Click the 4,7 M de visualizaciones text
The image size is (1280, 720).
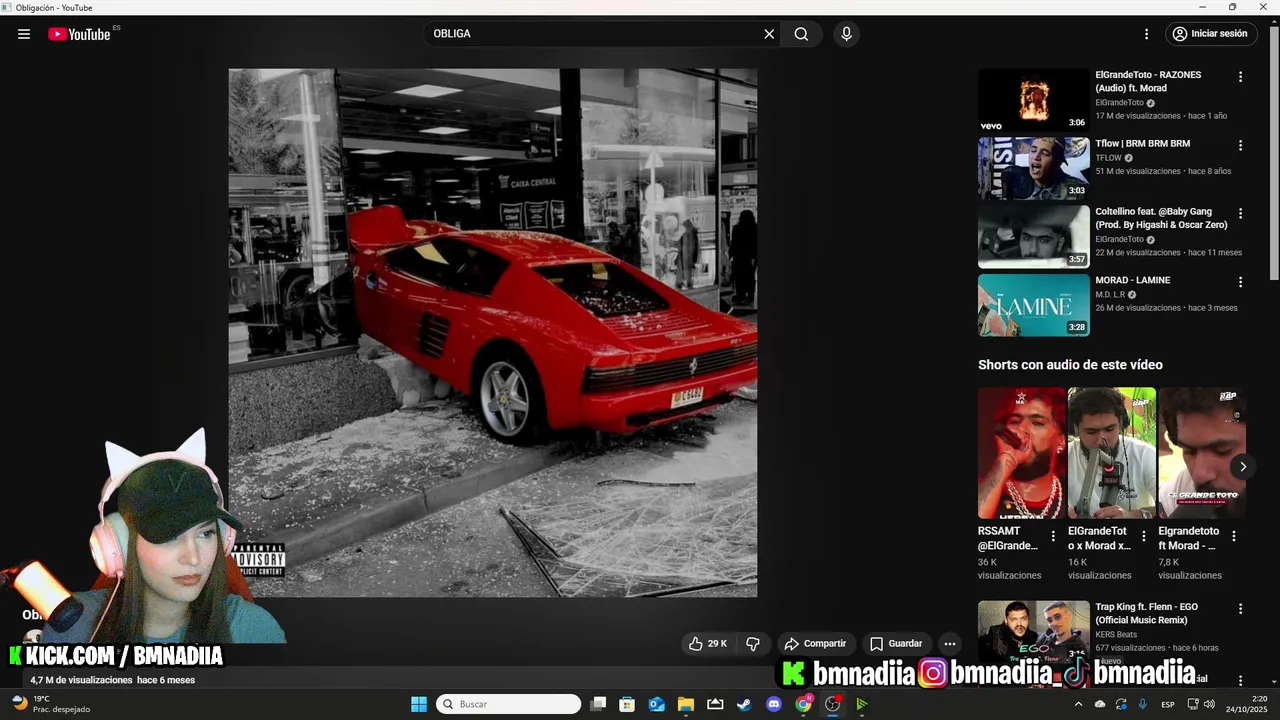[x=81, y=680]
